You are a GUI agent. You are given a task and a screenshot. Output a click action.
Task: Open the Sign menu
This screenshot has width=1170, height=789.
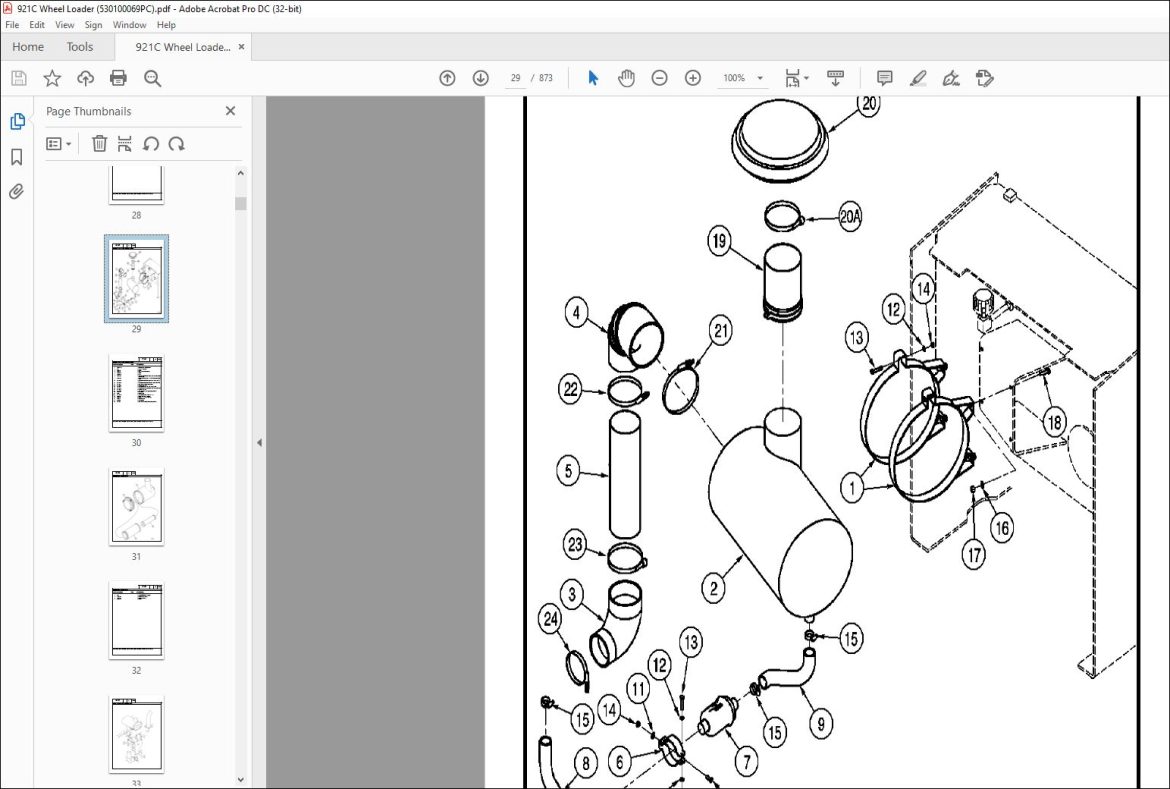[x=93, y=25]
